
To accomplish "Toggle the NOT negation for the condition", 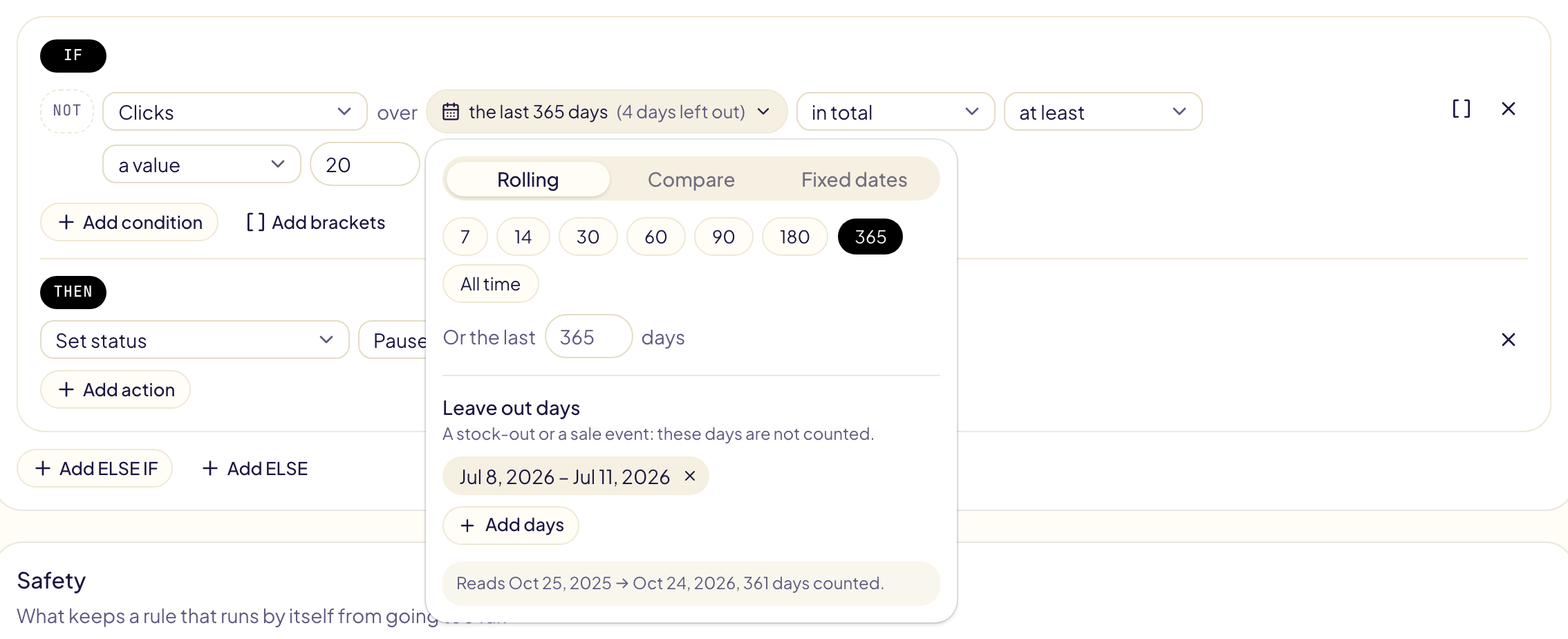I will pos(67,111).
